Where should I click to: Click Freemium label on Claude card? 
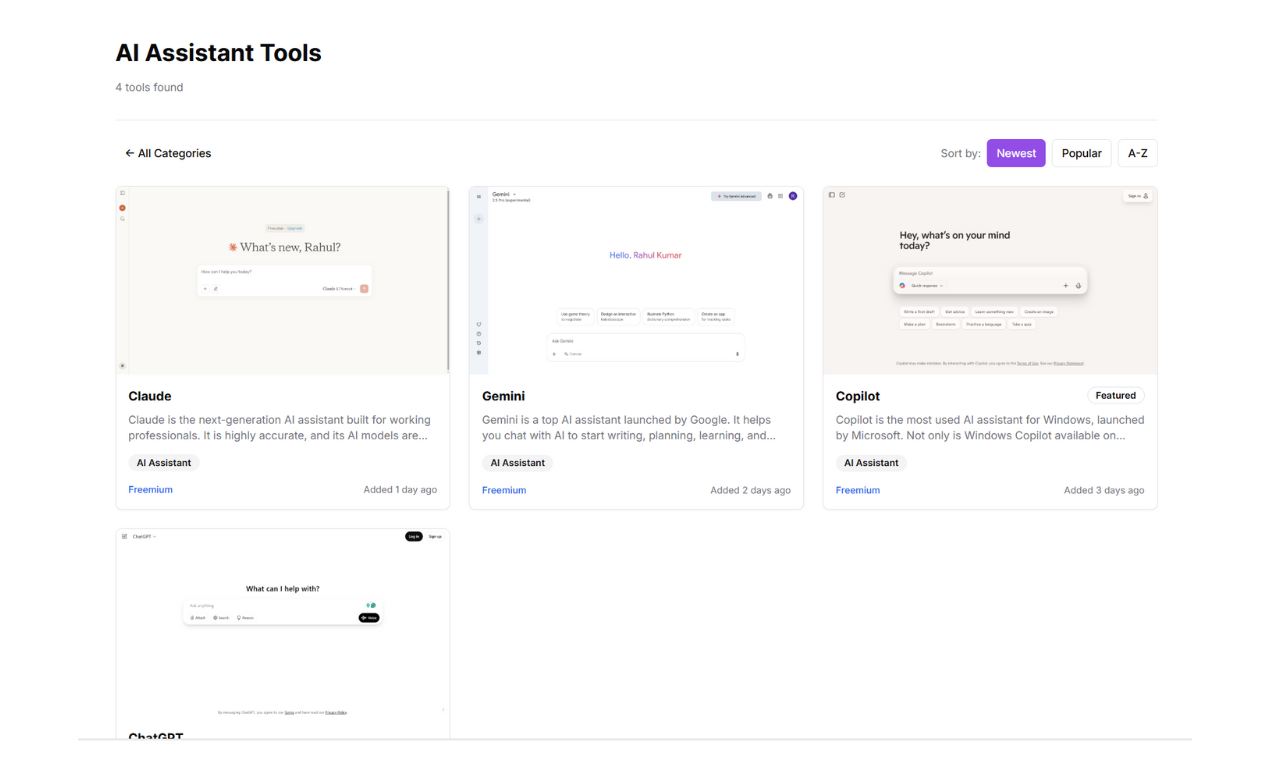150,490
